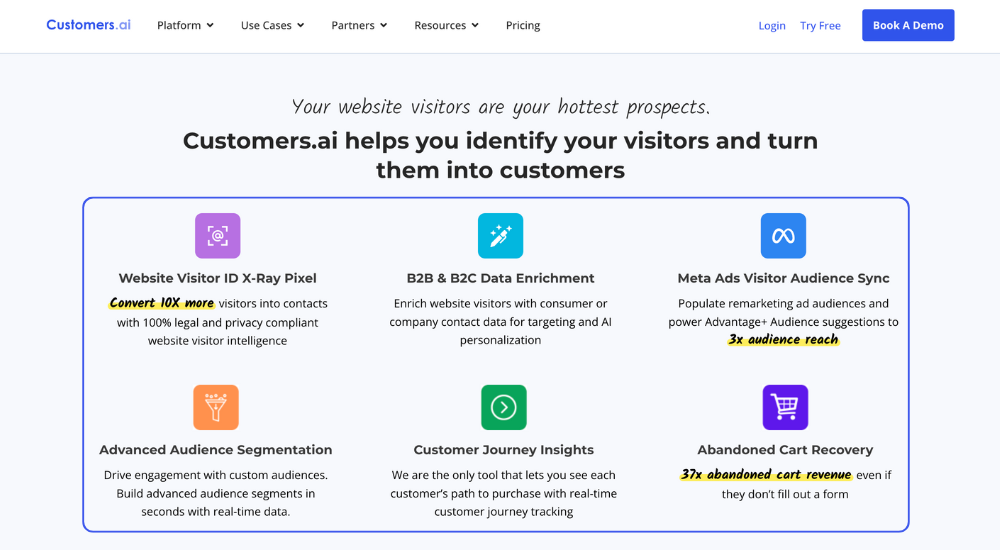
Task: Click the Abandoned Cart Recovery heading
Action: (x=785, y=450)
